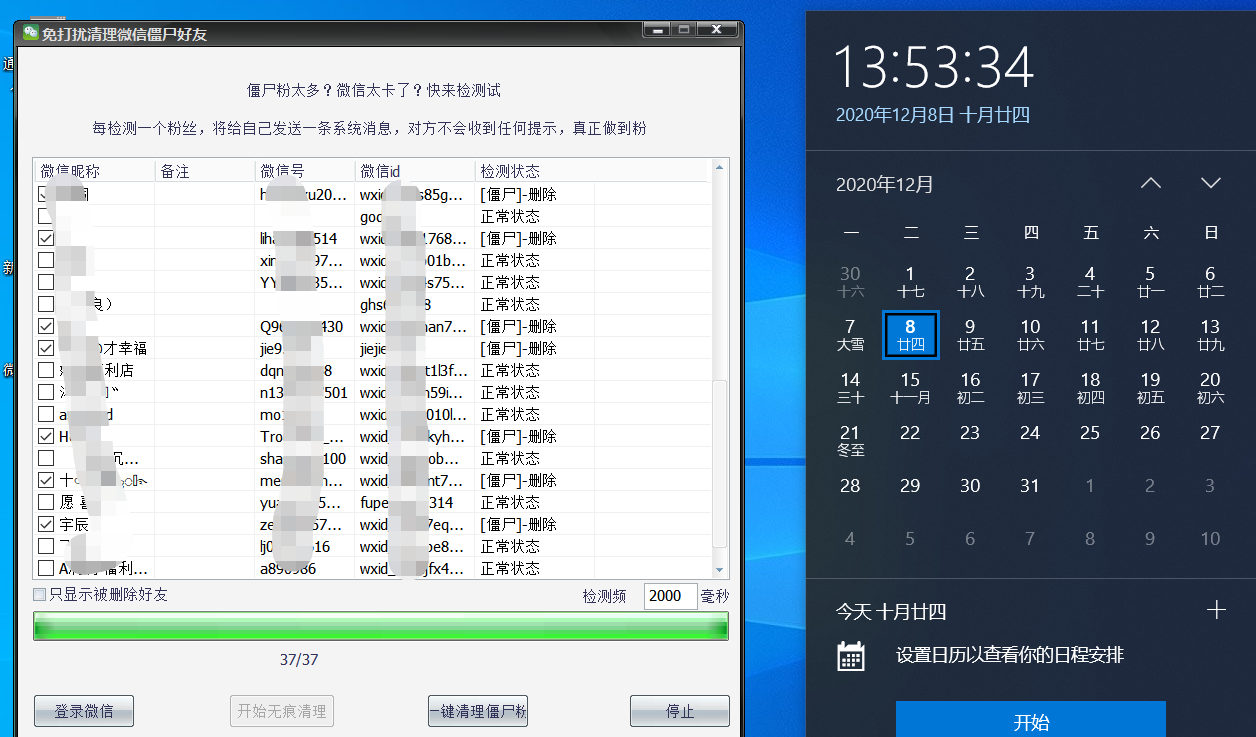Screen dimensions: 1256x737
Task: Click 设置日历以查看你的日程安排 text
Action: point(1010,656)
